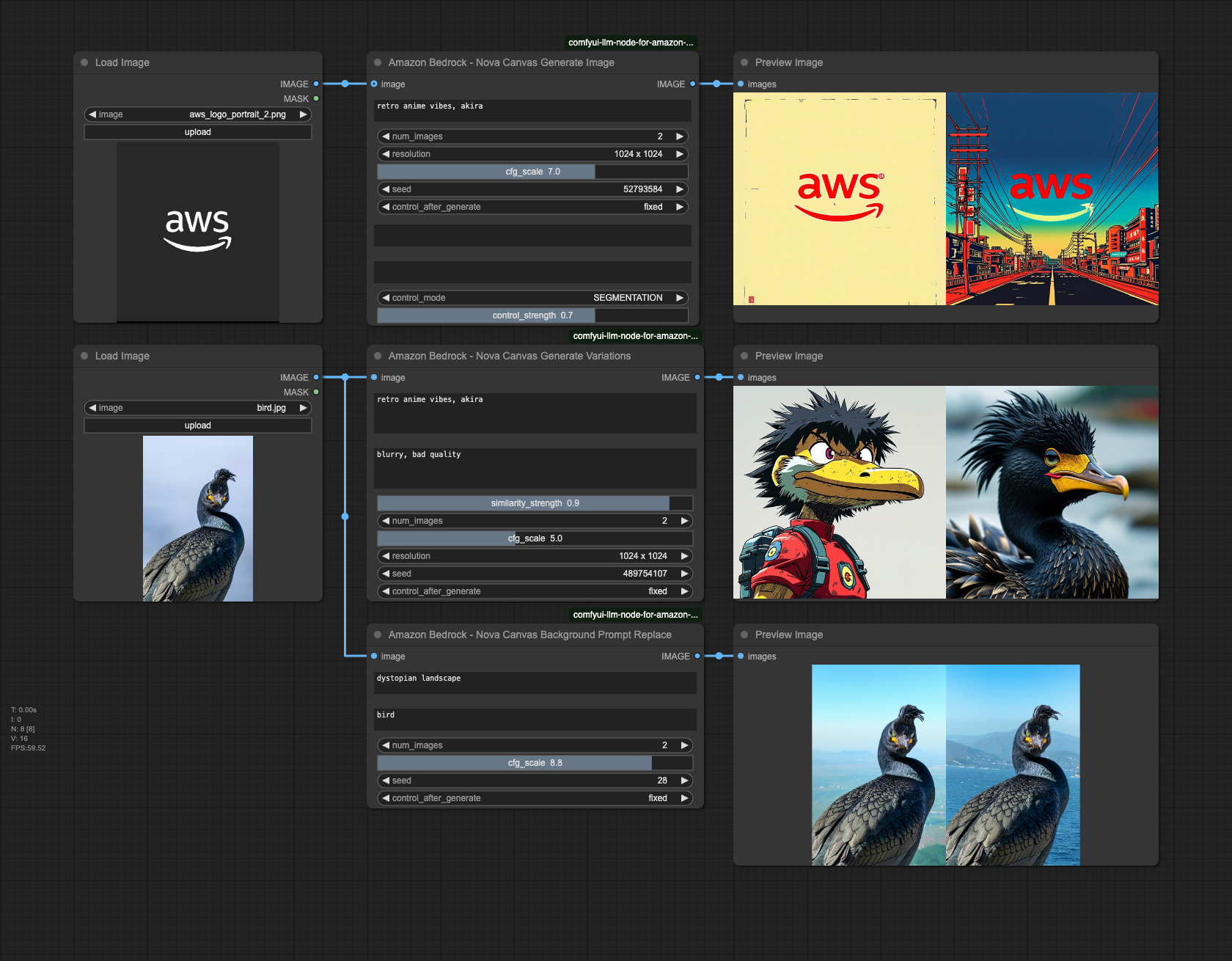Click MASK output socket of bird.jpg Load Image node
Image resolution: width=1232 pixels, height=961 pixels.
click(316, 392)
